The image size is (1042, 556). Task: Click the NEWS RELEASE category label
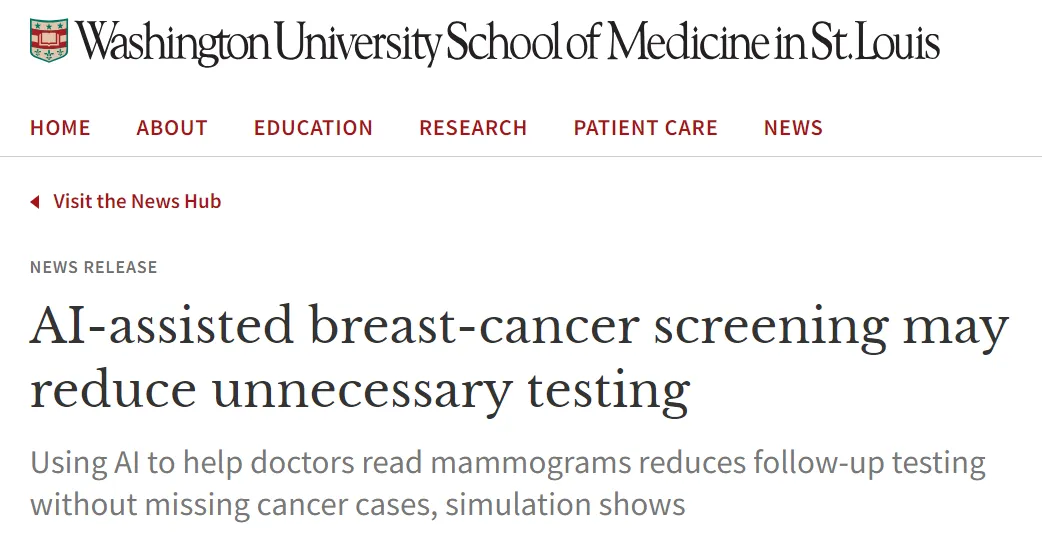[94, 267]
